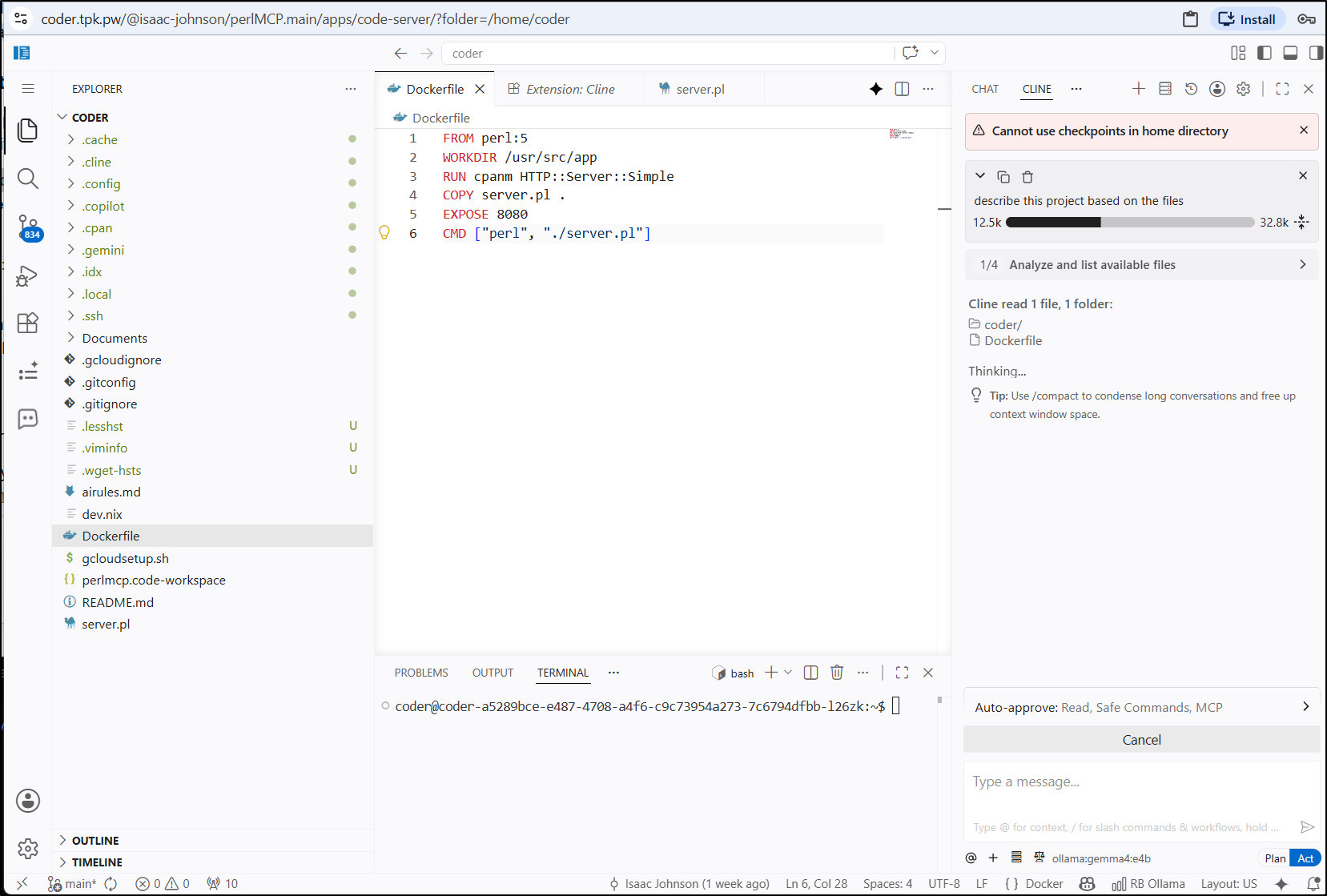
Task: Open the hamburger application menu
Action: pos(28,89)
